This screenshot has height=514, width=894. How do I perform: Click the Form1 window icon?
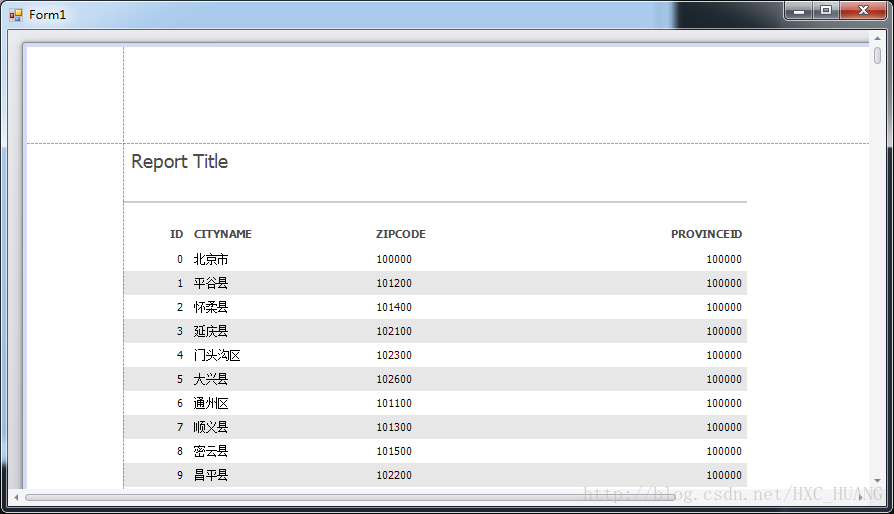pyautogui.click(x=15, y=15)
